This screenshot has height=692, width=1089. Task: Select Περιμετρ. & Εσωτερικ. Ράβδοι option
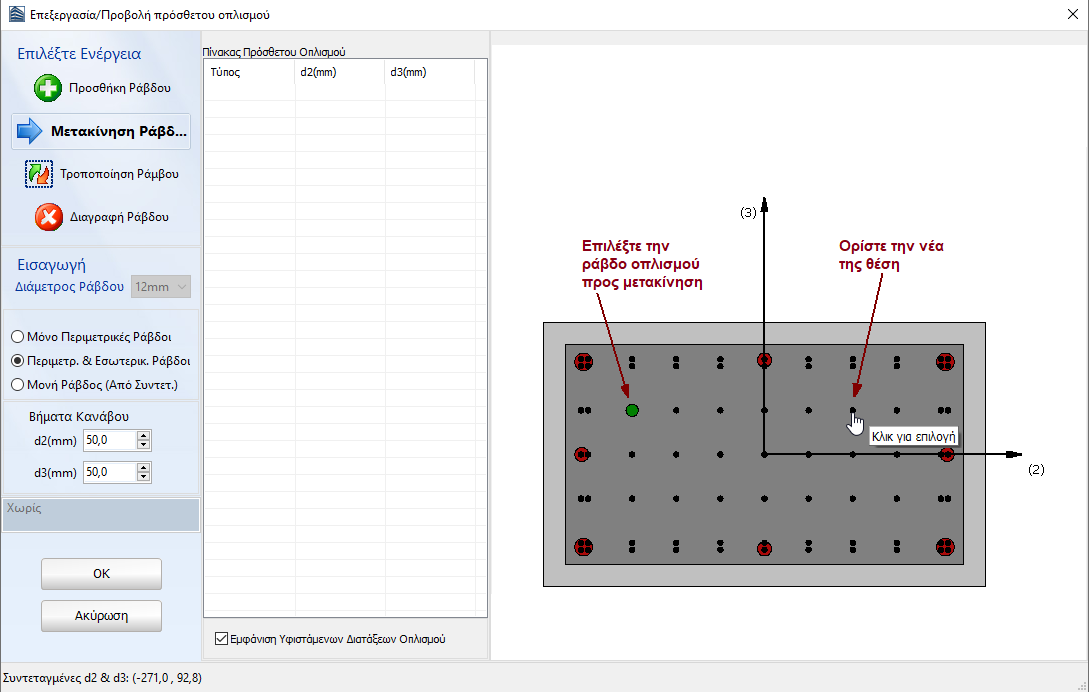[x=17, y=361]
